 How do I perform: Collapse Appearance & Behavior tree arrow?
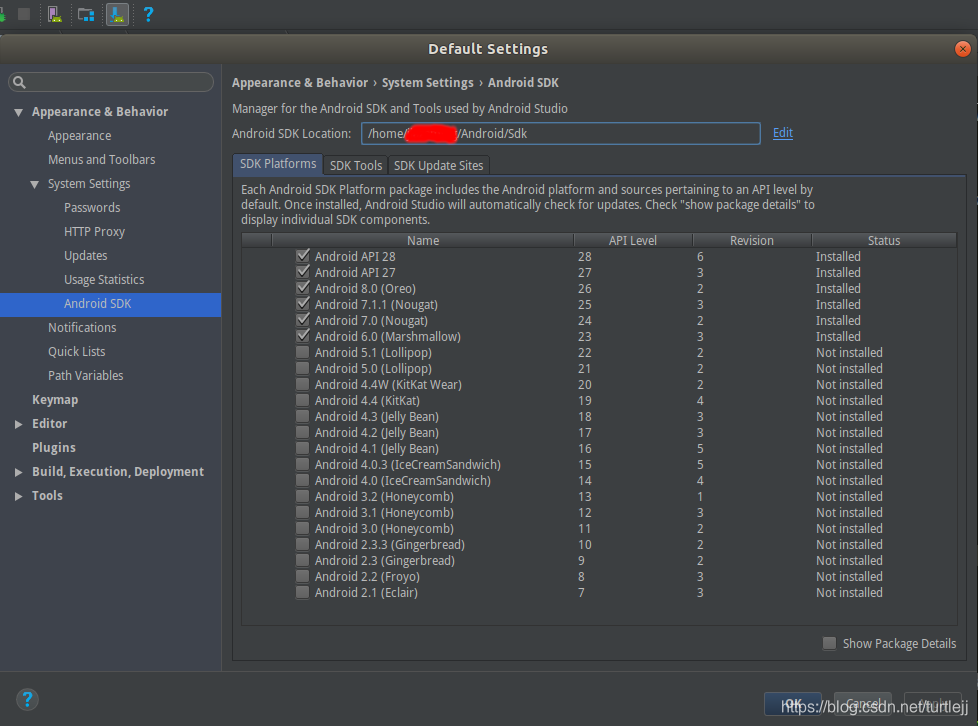(x=19, y=112)
